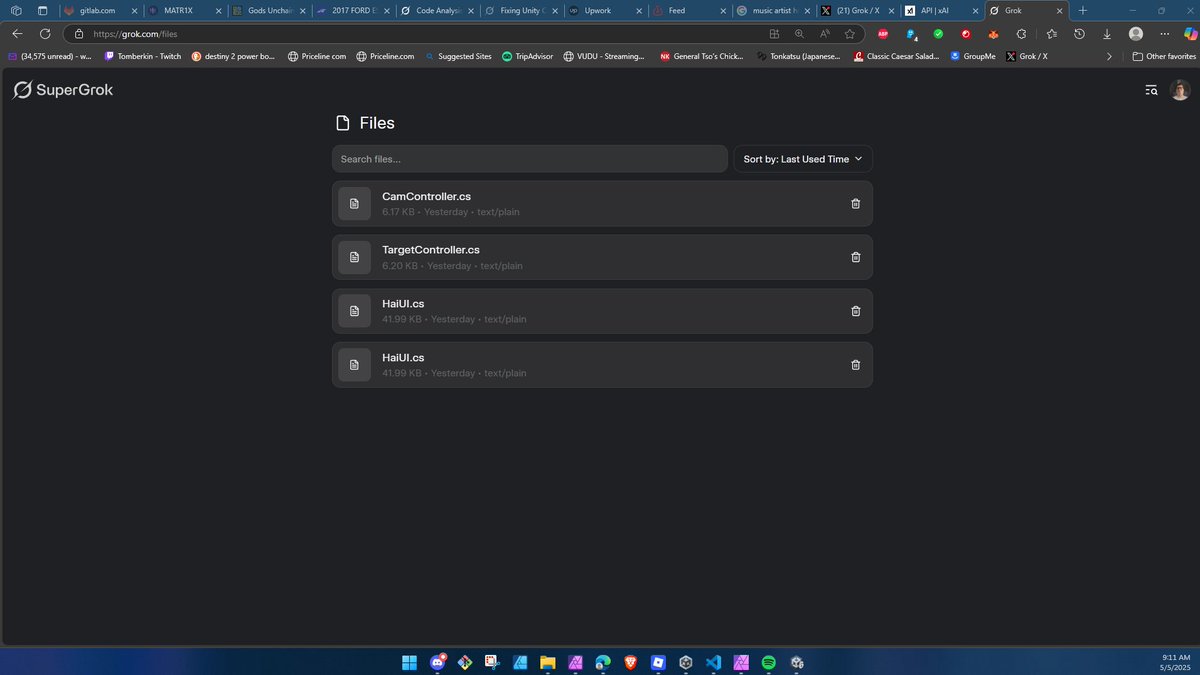Click the trash icon beside TargetController.cs
This screenshot has height=675, width=1200.
[855, 257]
